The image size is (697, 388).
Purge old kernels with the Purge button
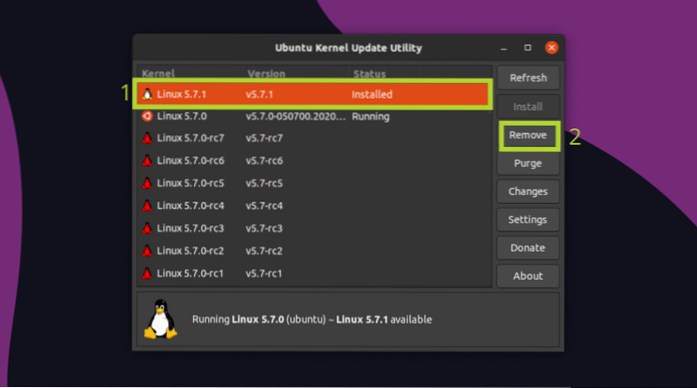(x=528, y=164)
